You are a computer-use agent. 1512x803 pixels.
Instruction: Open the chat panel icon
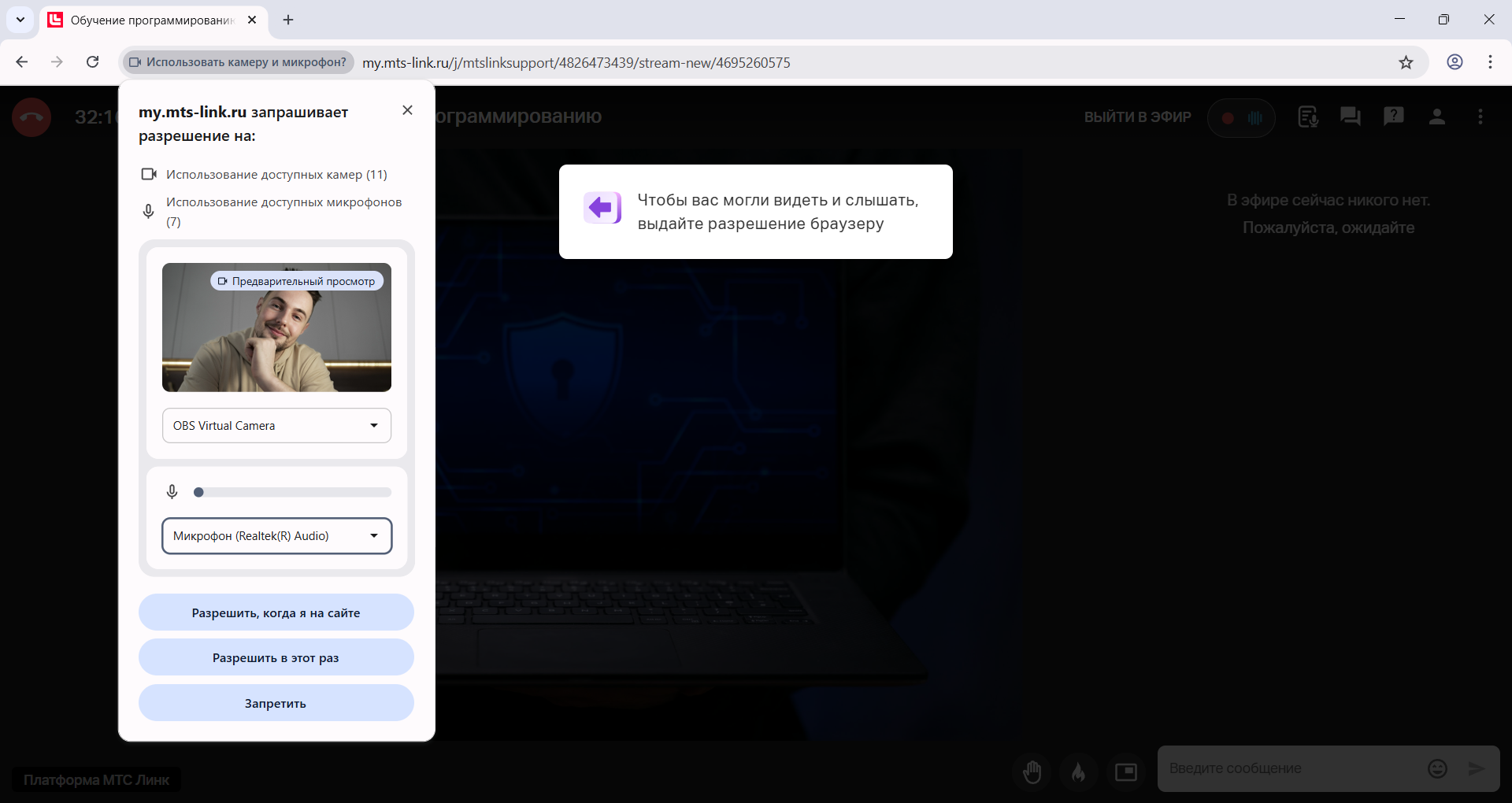click(x=1351, y=117)
